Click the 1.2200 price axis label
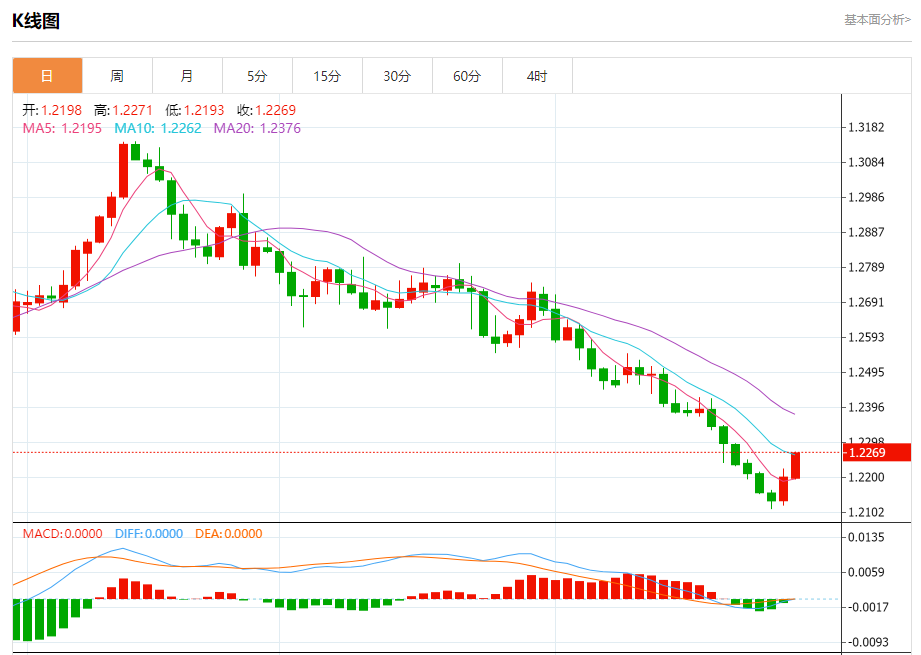 pos(866,477)
